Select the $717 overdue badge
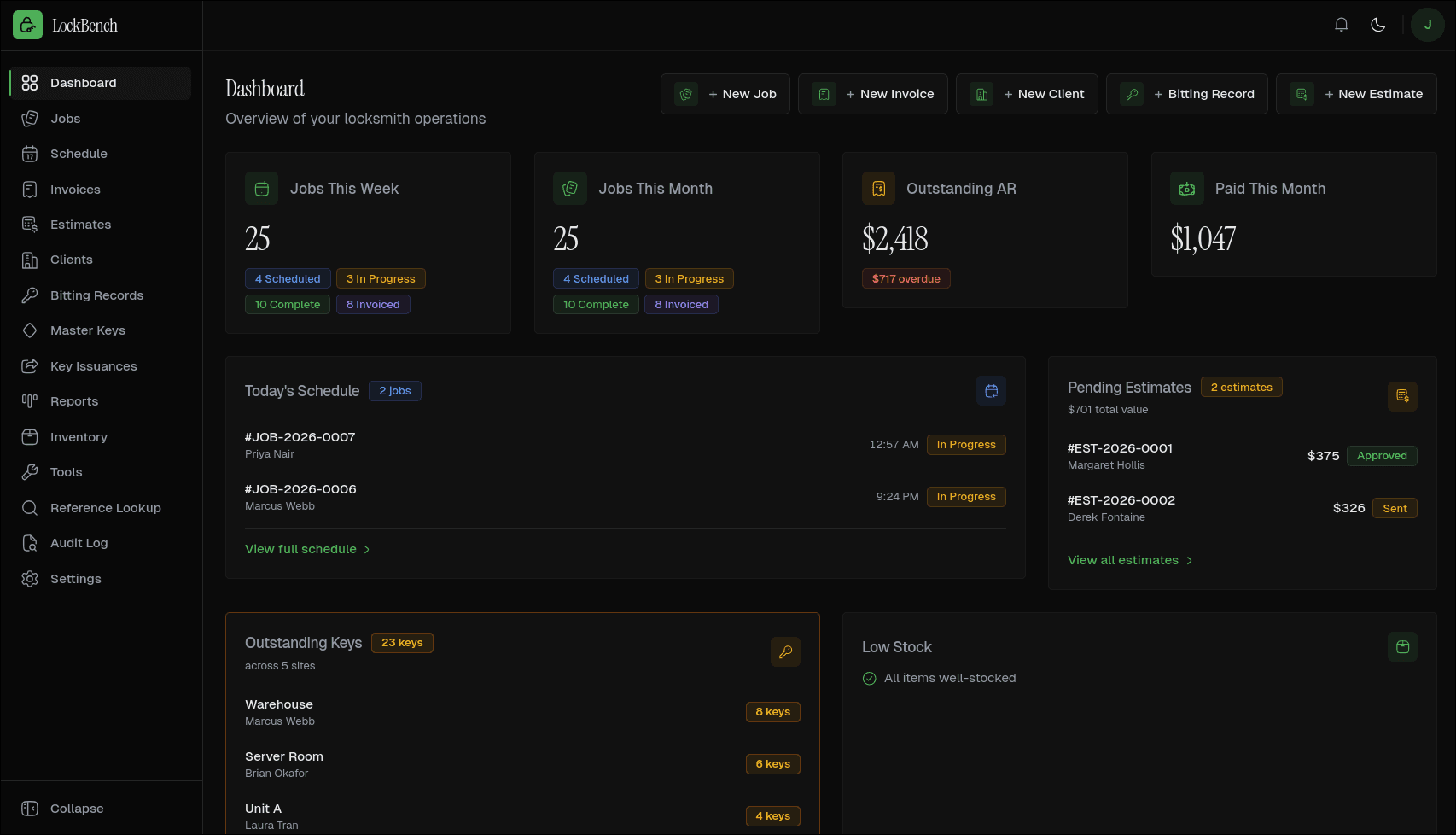The image size is (1456, 835). point(906,279)
